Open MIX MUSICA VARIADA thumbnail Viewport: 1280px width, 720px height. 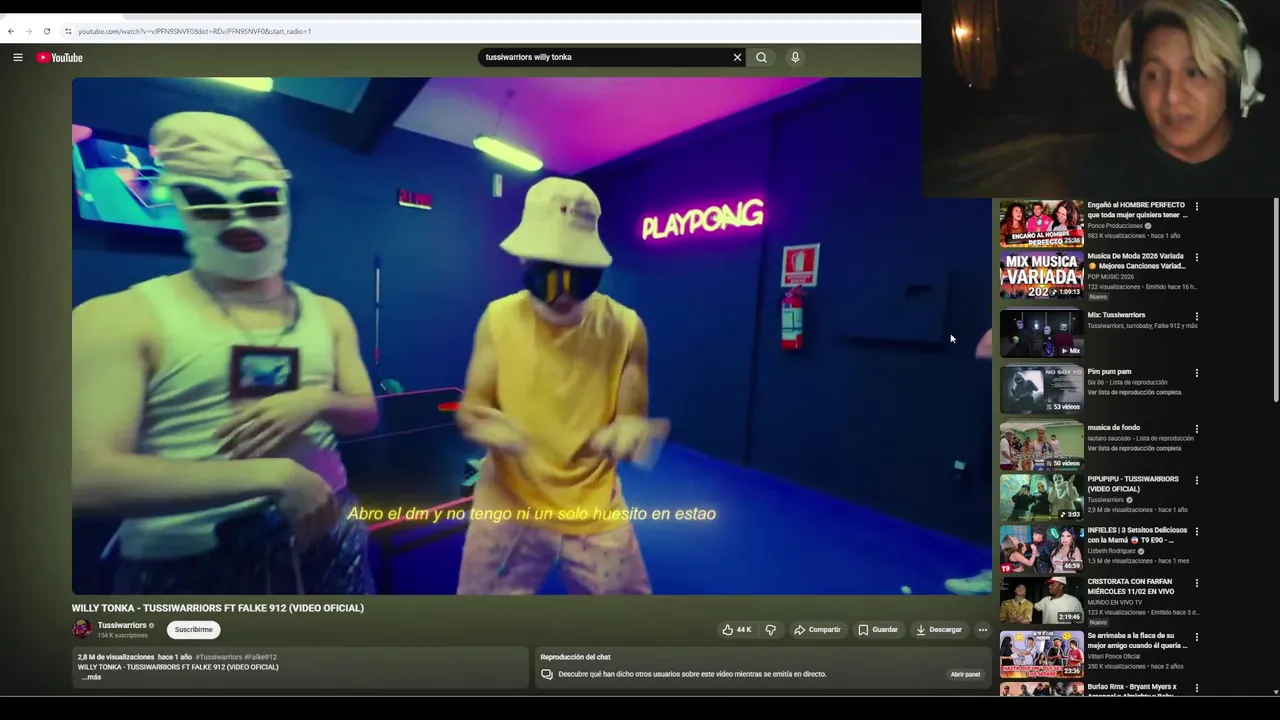click(x=1041, y=275)
